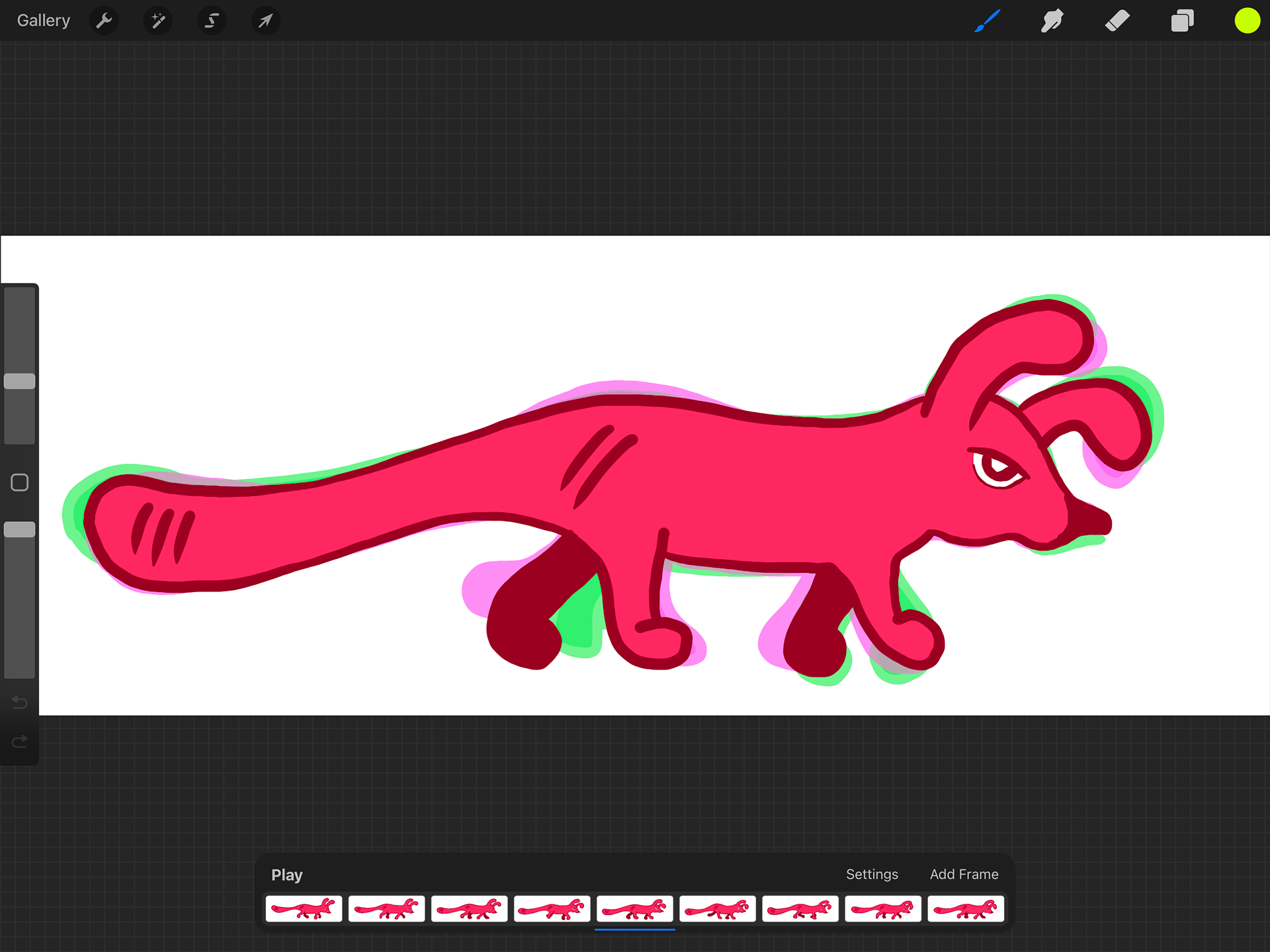This screenshot has width=1270, height=952.
Task: Select the Brush tool
Action: (987, 21)
